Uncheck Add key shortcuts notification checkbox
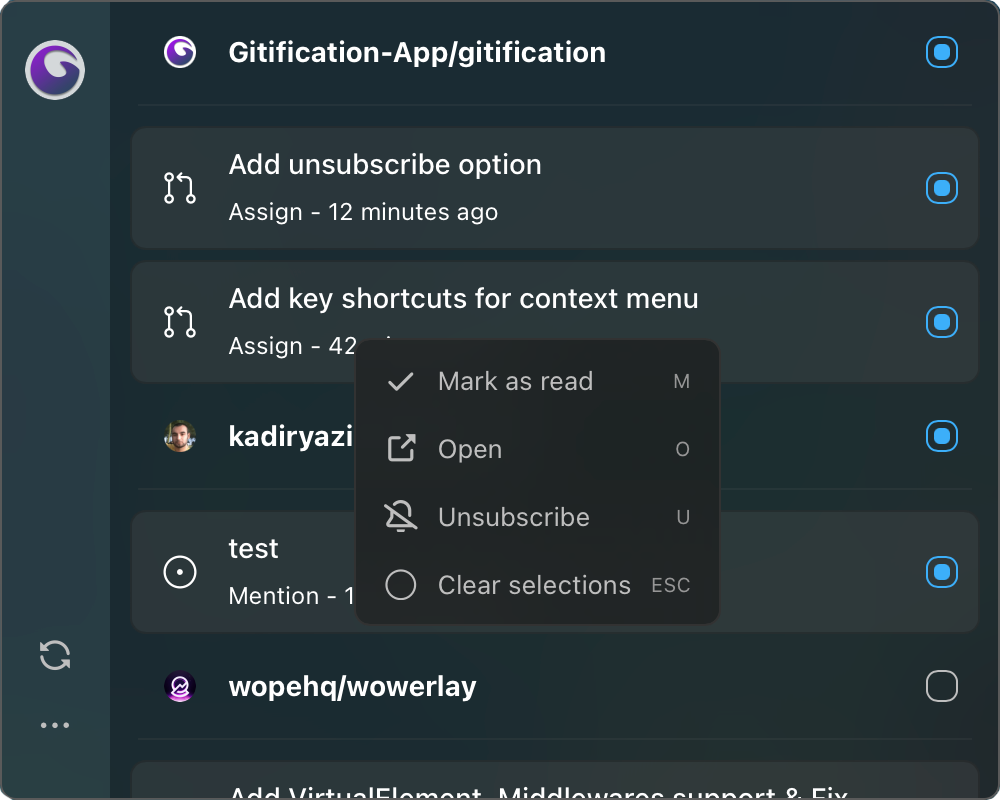 pyautogui.click(x=942, y=322)
